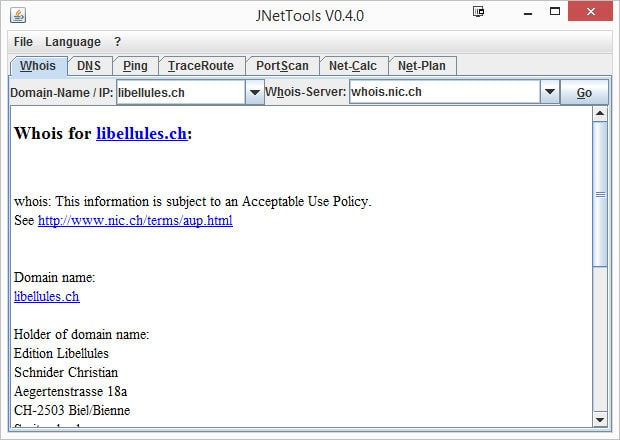Open the ? help menu
Viewport: 620px width, 440px height.
pos(117,42)
